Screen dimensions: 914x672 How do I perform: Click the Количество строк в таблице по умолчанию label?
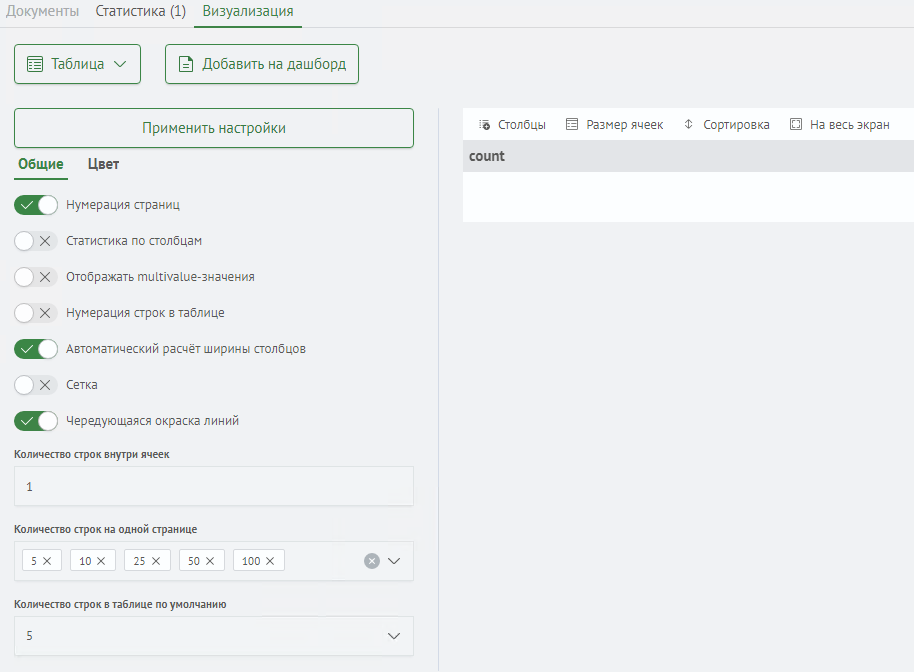coord(120,604)
